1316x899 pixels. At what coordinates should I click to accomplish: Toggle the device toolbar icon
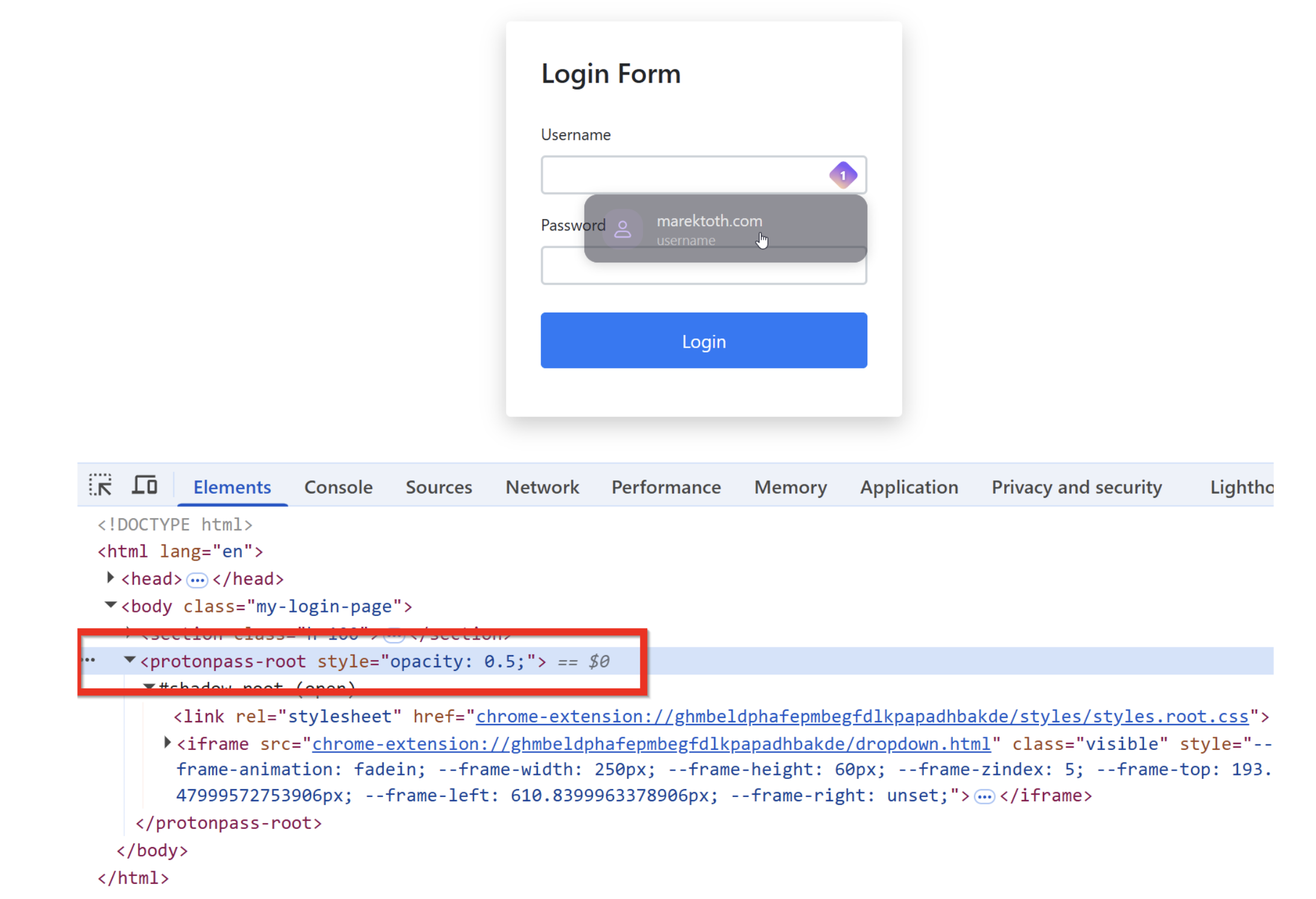[145, 485]
